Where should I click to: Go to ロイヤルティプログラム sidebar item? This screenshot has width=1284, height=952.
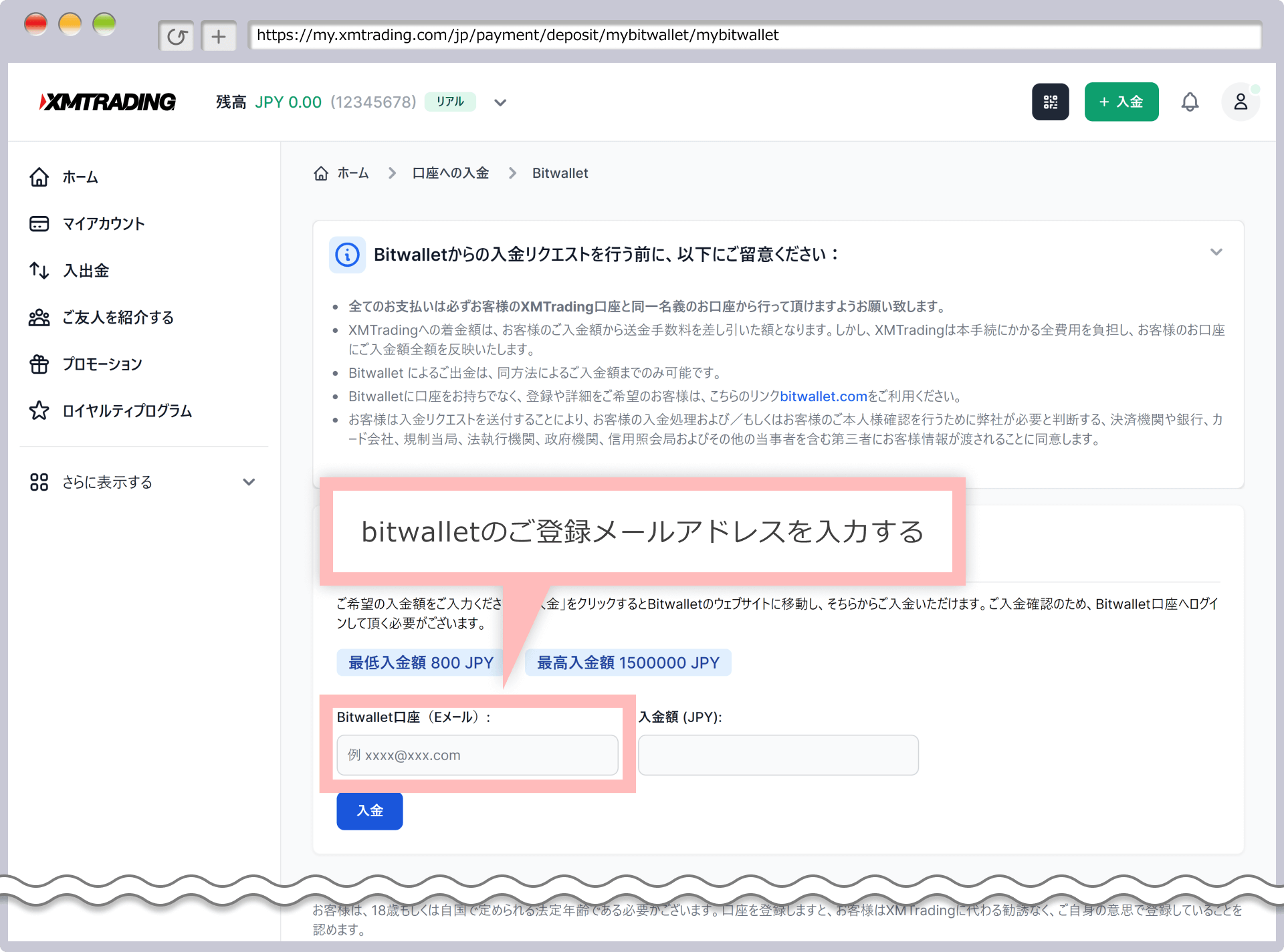(x=127, y=411)
